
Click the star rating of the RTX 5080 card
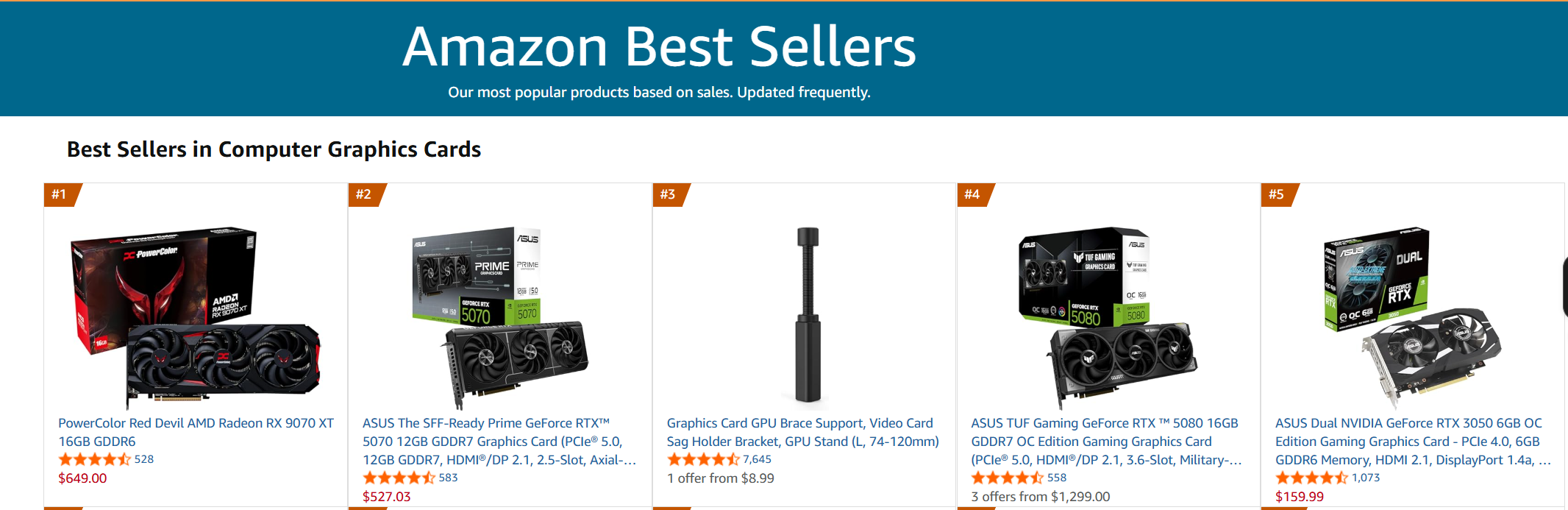(x=1007, y=478)
